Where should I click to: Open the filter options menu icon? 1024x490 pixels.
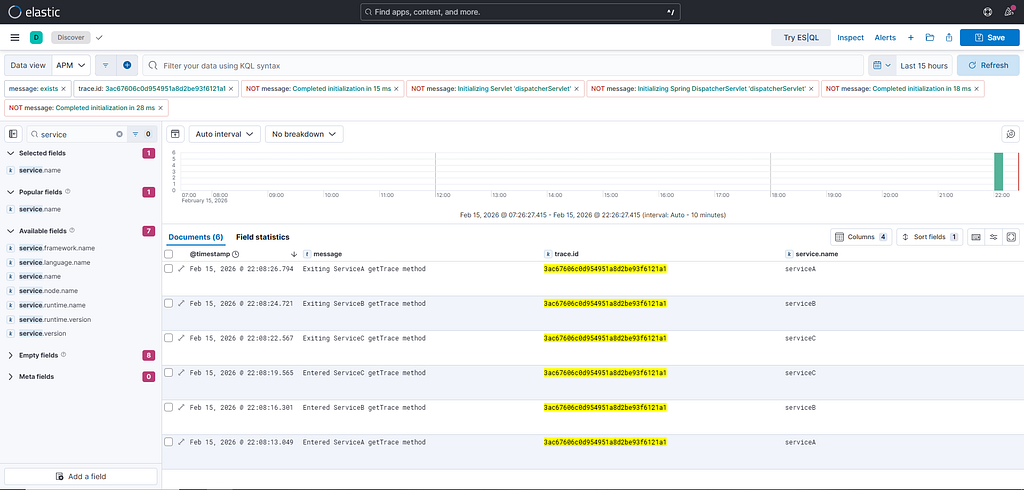click(106, 65)
